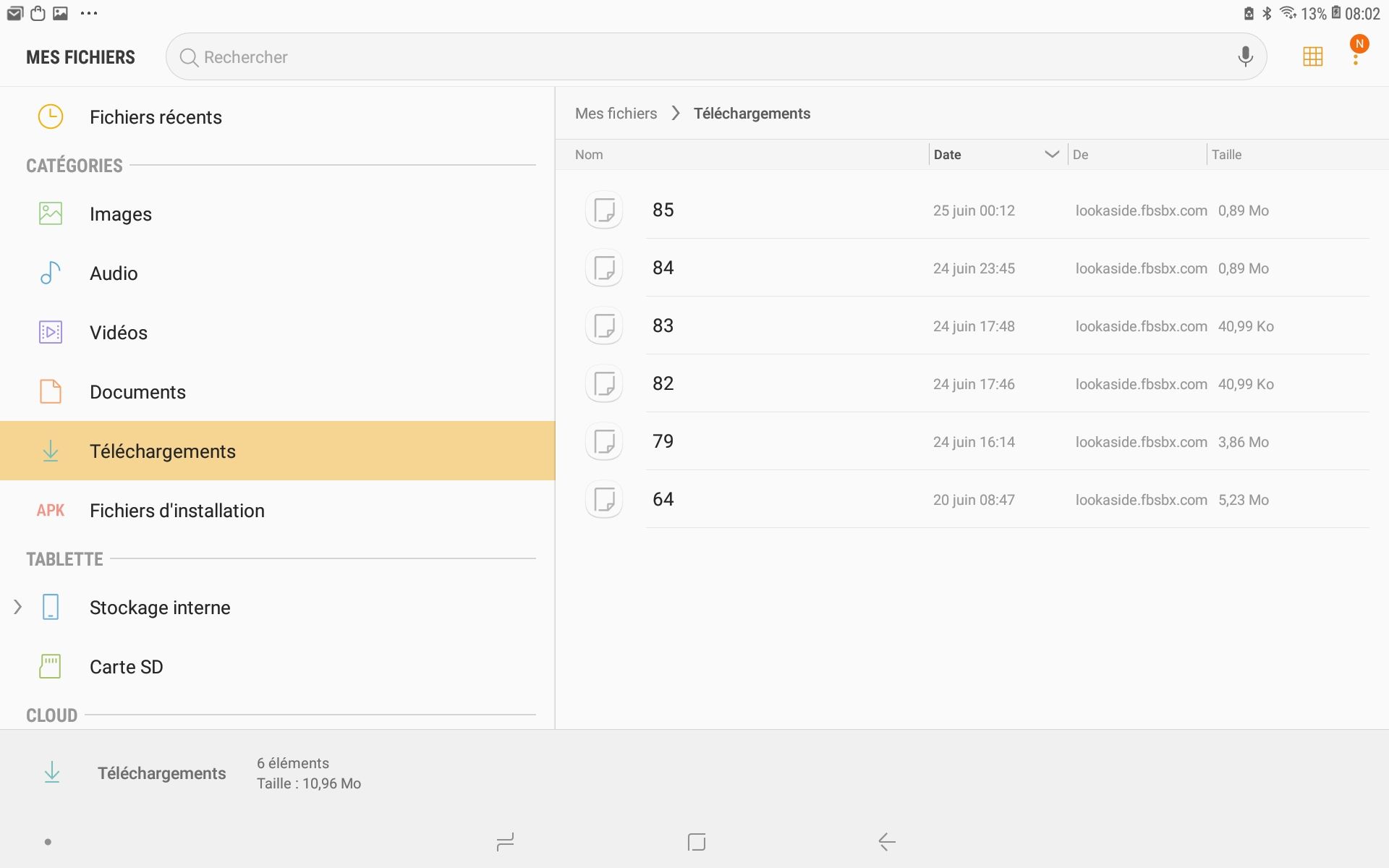Expand the Stockage interne tree chevron
Image resolution: width=1389 pixels, height=868 pixels.
(18, 607)
